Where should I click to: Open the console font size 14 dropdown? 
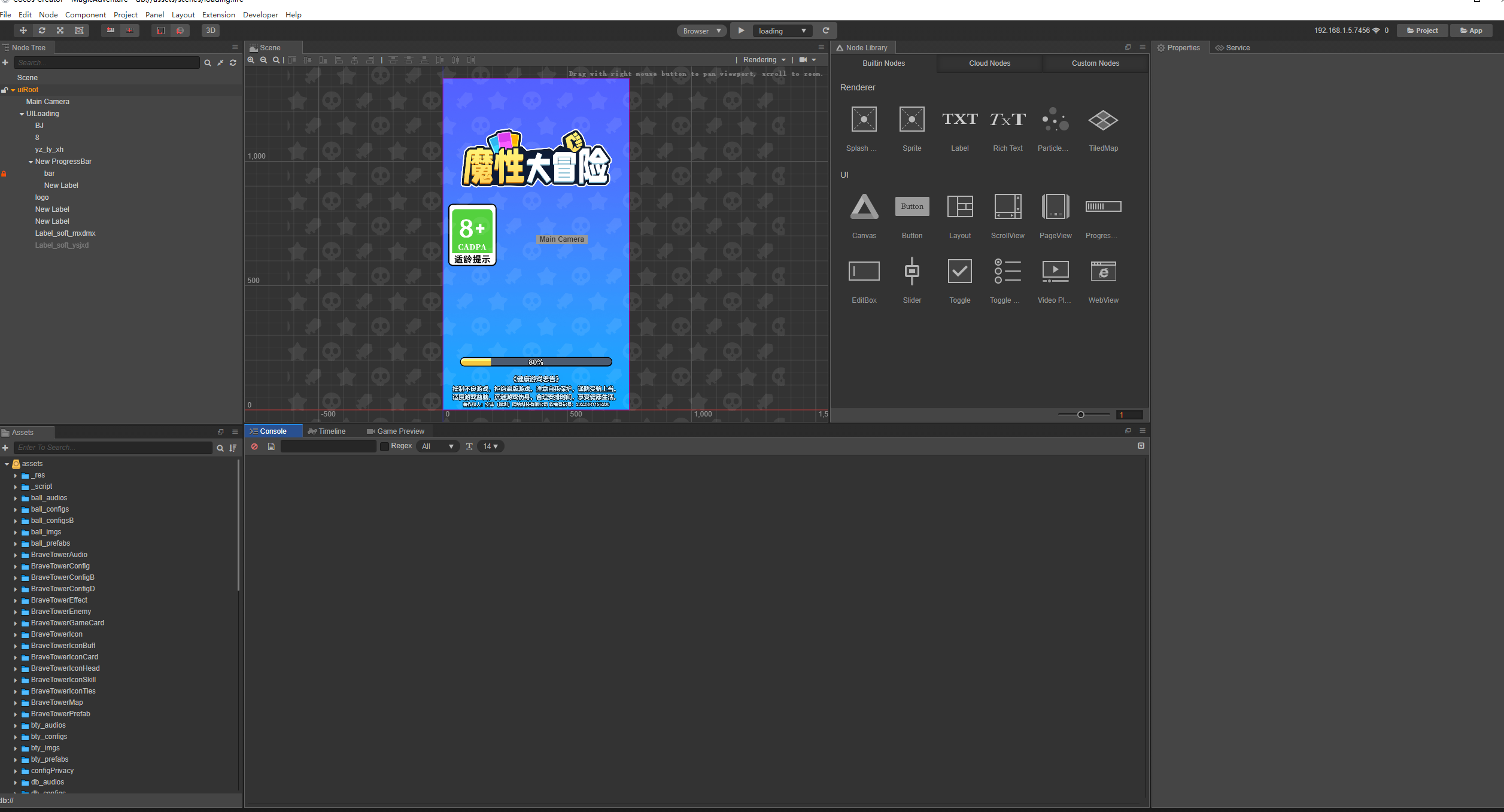coord(491,446)
